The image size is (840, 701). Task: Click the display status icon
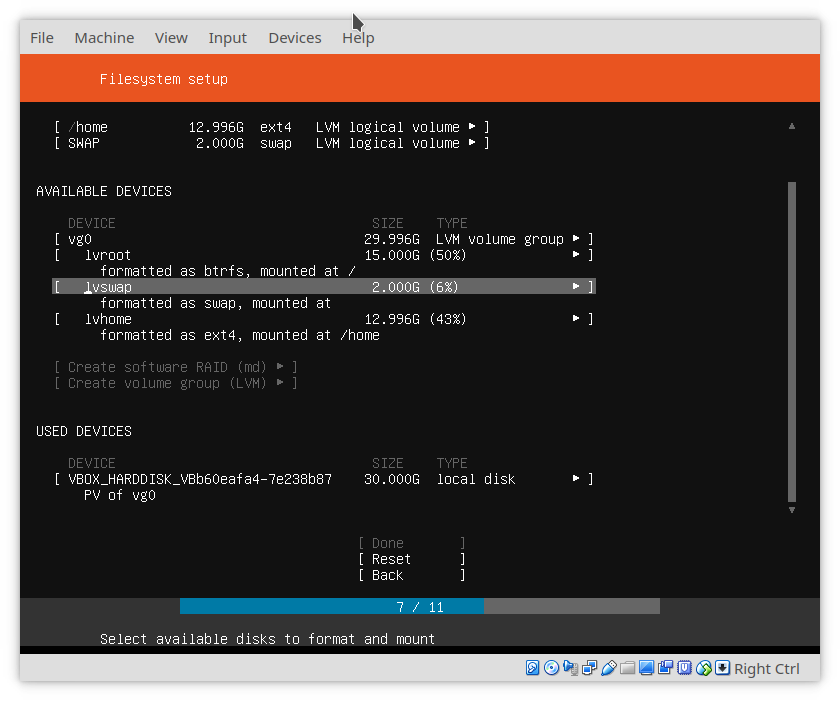coord(647,668)
